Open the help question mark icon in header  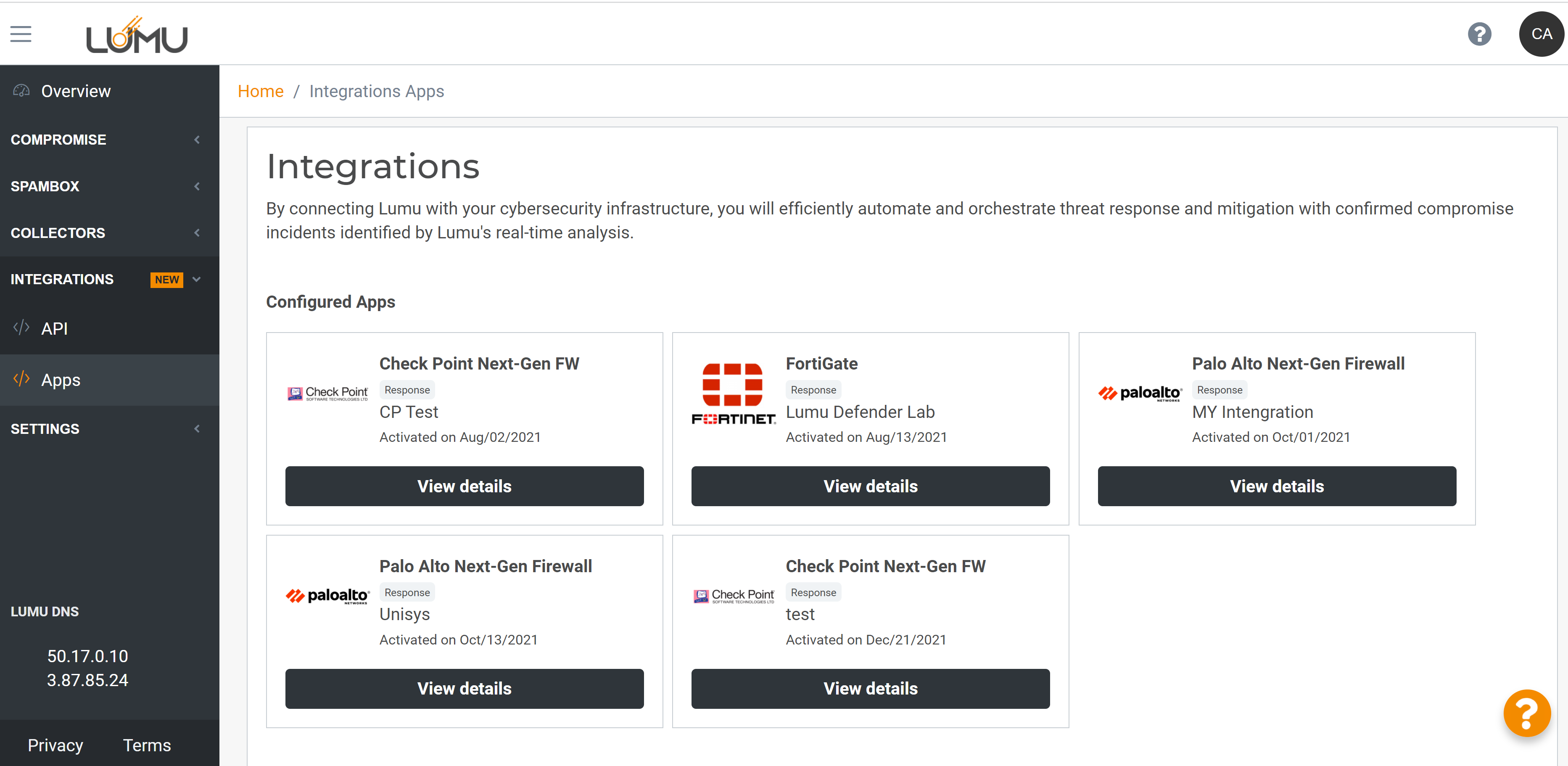click(x=1479, y=34)
